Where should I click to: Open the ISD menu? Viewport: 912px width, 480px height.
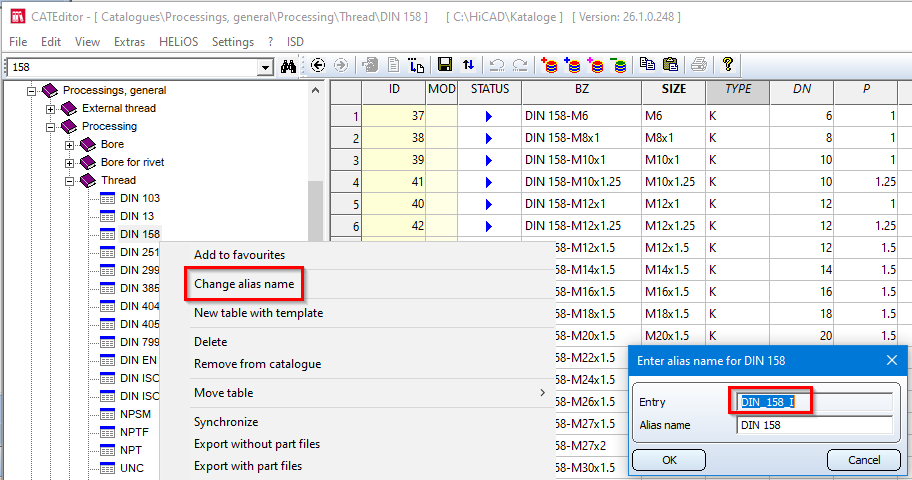pos(295,42)
